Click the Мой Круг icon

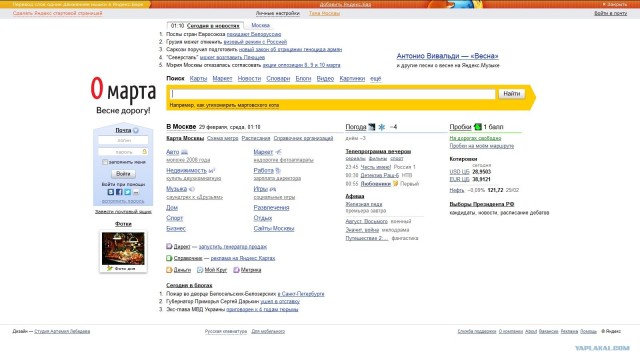click(x=200, y=270)
